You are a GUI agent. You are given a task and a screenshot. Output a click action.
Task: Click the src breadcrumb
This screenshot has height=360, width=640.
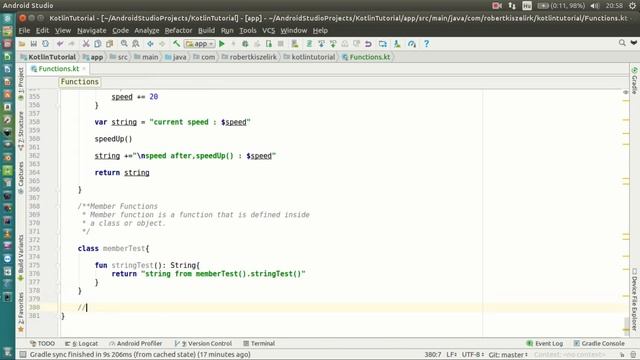pos(119,57)
